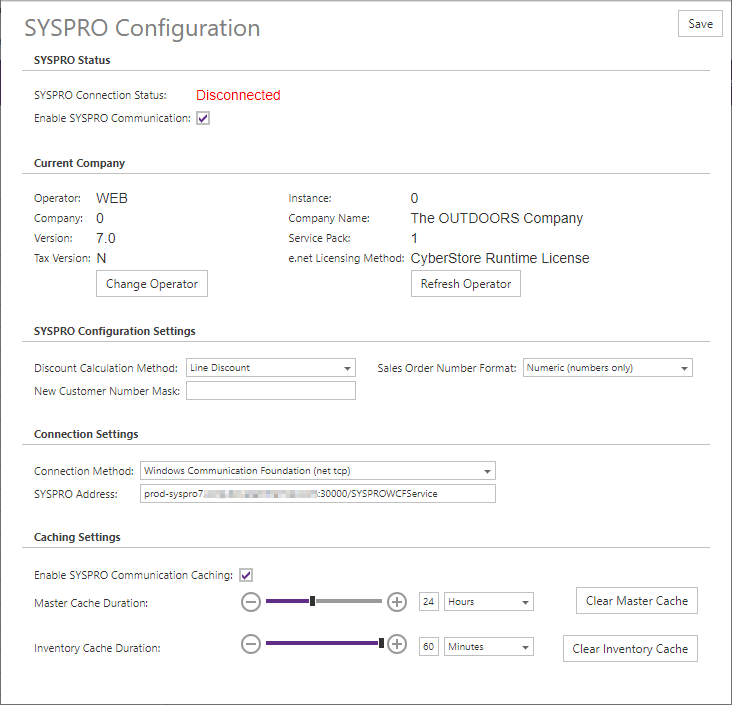732x705 pixels.
Task: Click Clear Master Cache button
Action: click(637, 601)
